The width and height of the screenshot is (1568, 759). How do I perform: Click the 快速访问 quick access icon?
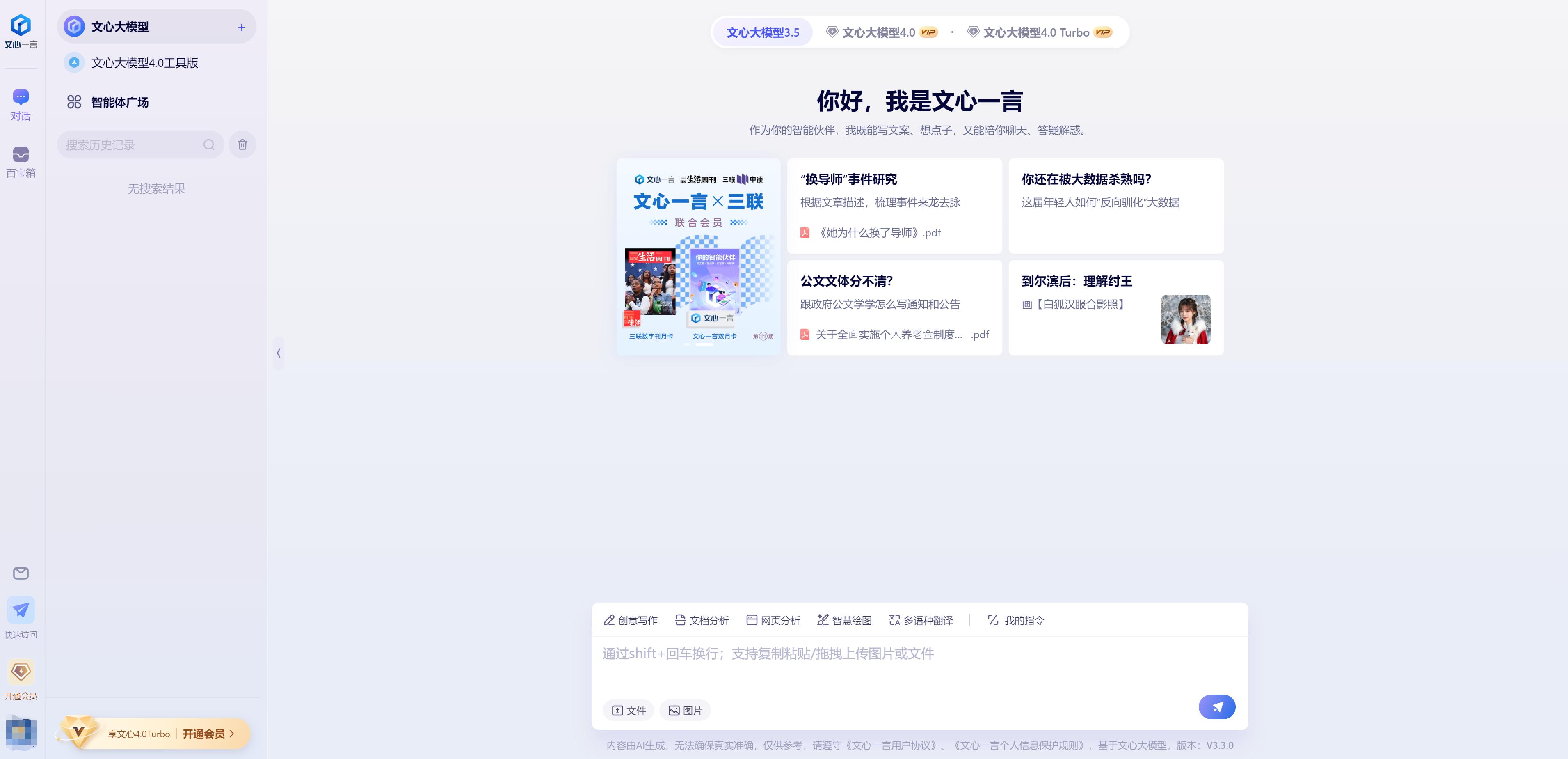click(21, 610)
